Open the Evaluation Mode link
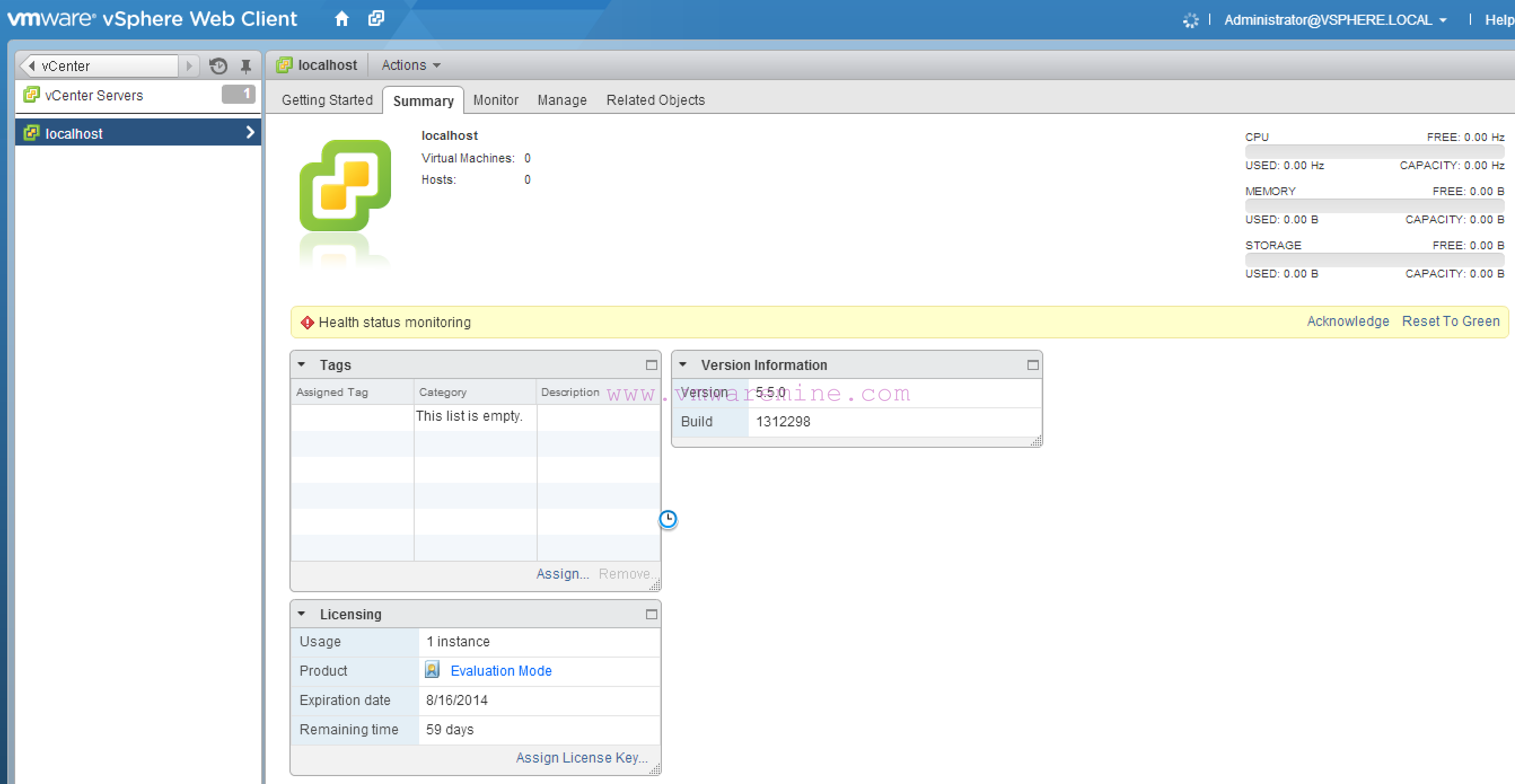This screenshot has width=1515, height=784. pyautogui.click(x=500, y=671)
